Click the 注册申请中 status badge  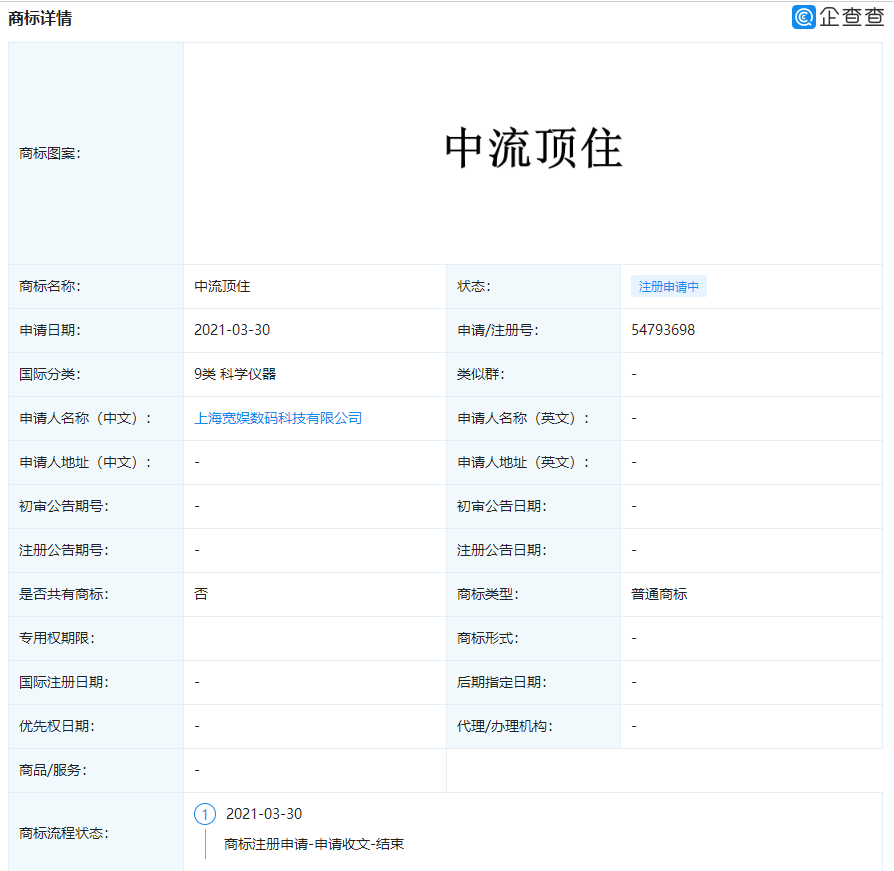click(x=669, y=286)
